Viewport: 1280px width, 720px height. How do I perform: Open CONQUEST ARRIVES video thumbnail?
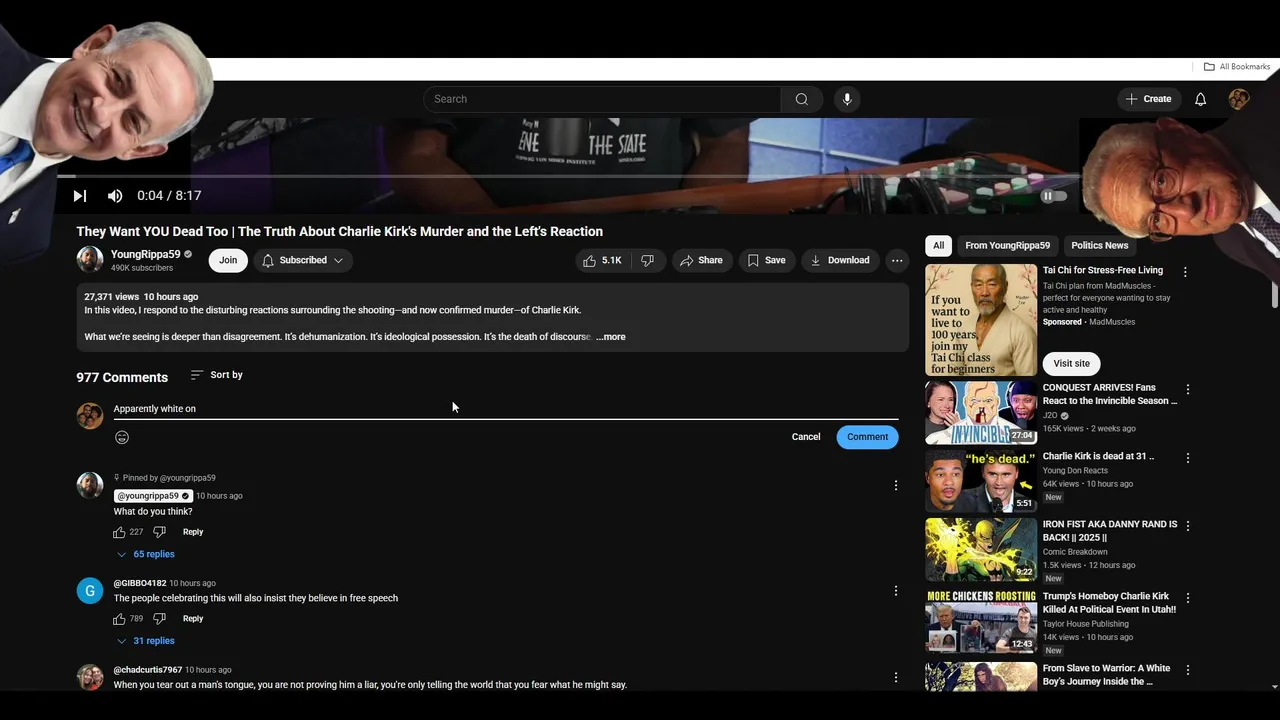(981, 413)
